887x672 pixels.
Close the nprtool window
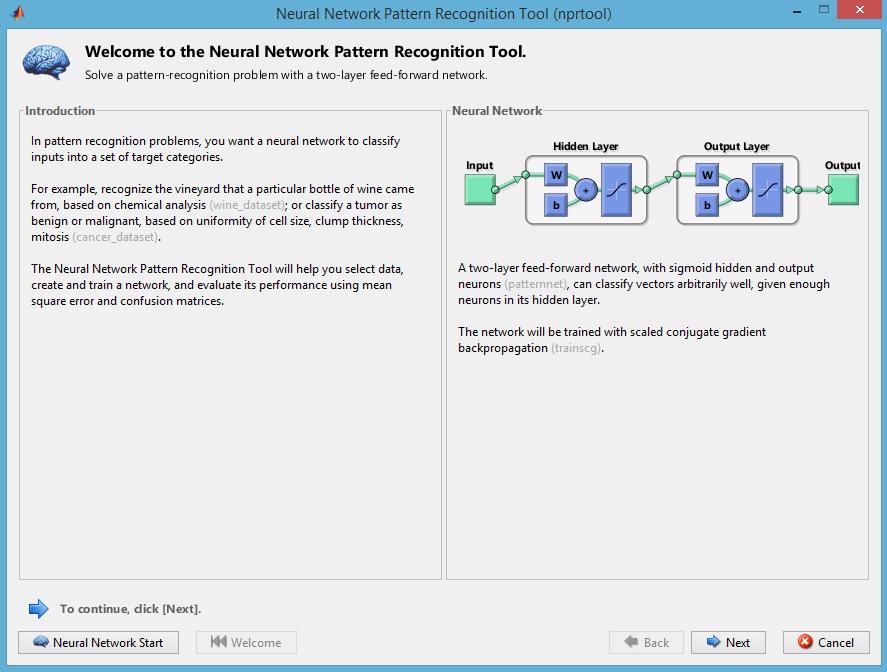860,10
